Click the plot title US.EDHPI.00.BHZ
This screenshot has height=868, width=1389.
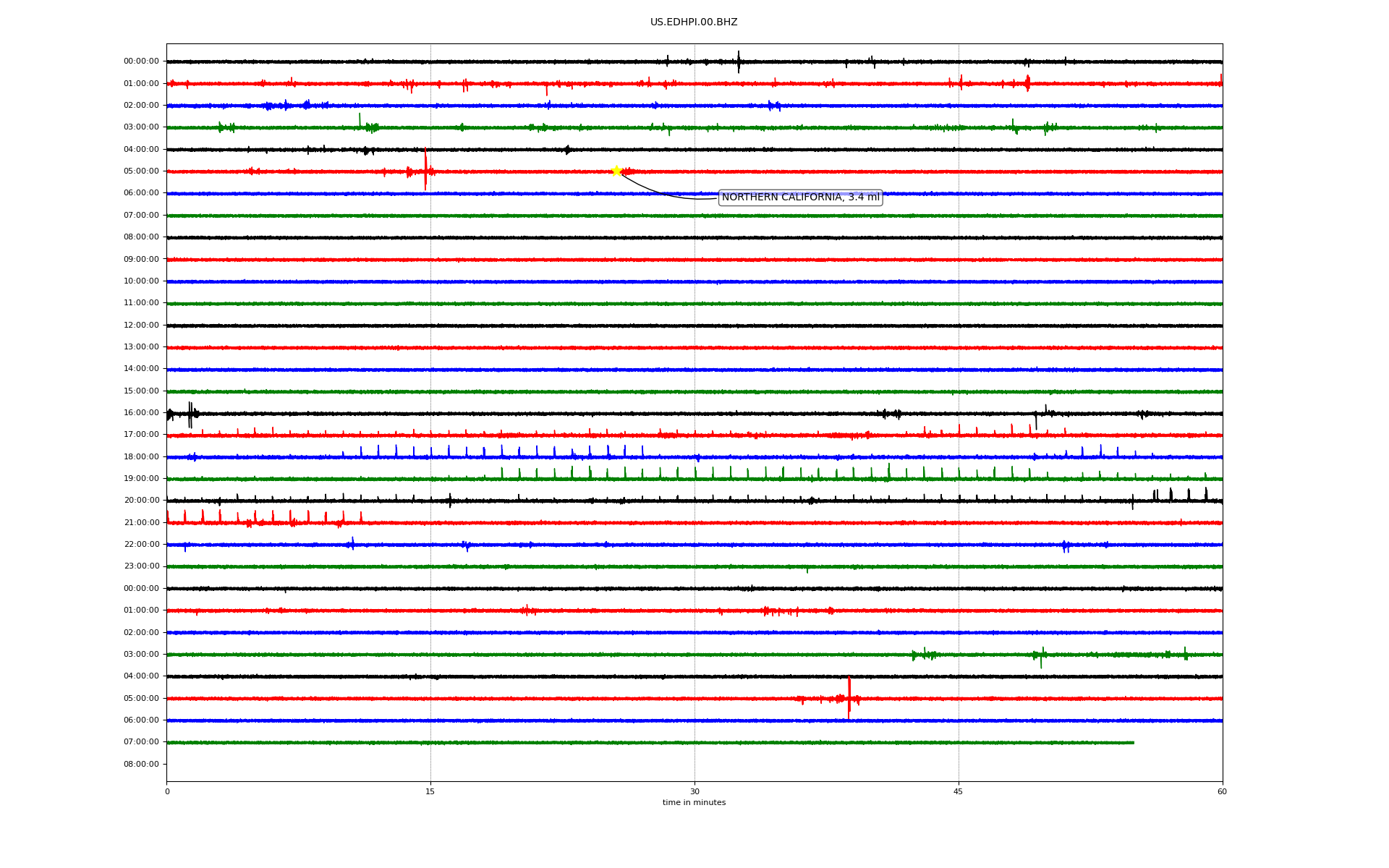[694, 22]
